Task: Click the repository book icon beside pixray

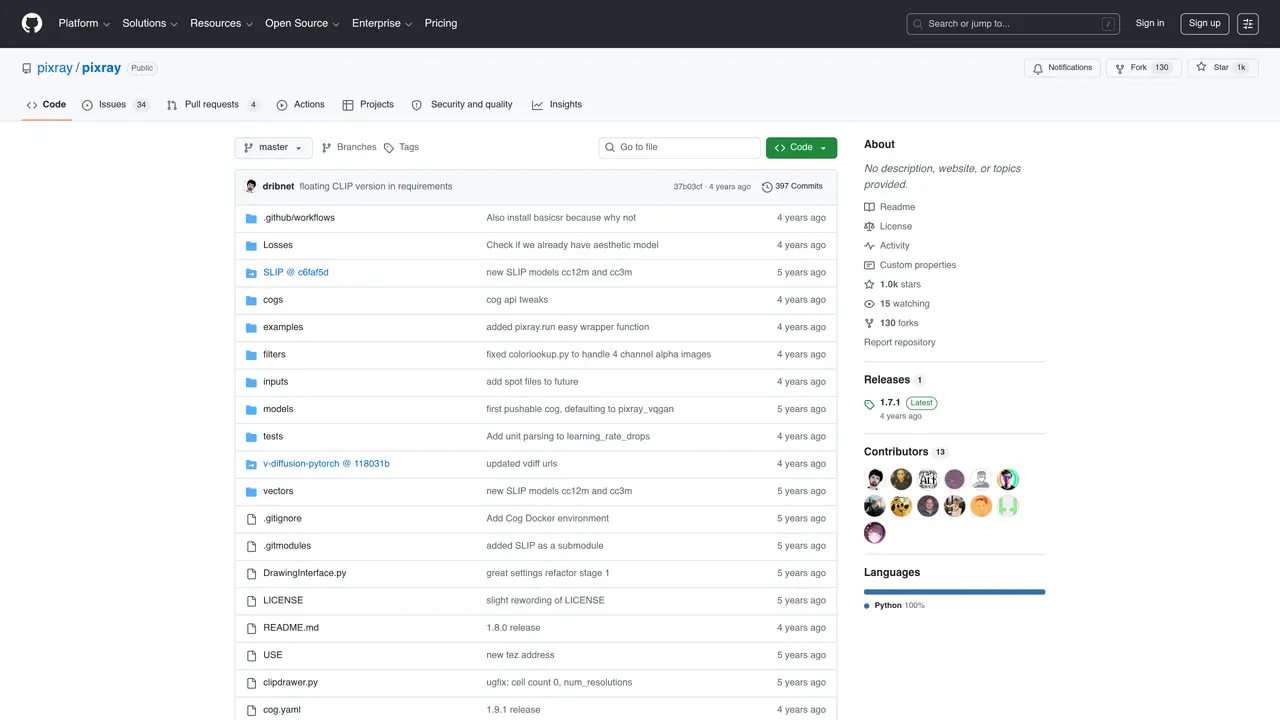Action: click(27, 68)
